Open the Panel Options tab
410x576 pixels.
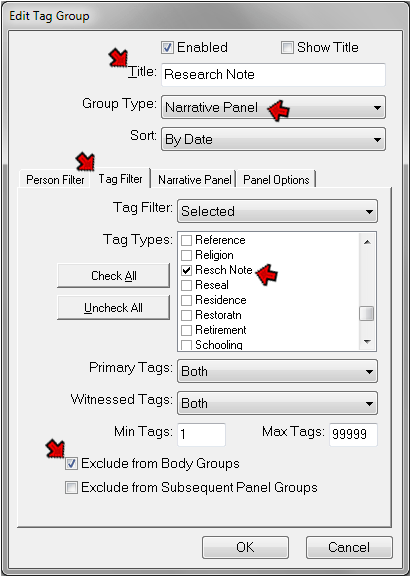[276, 180]
